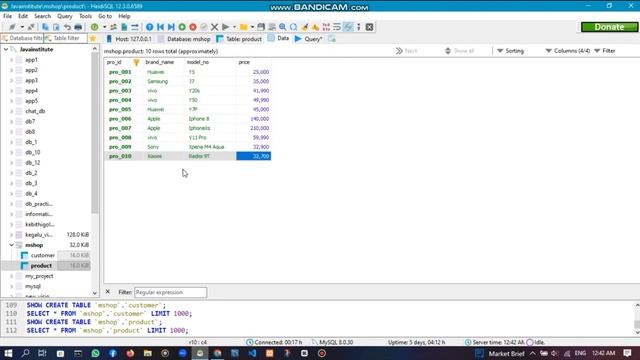The width and height of the screenshot is (640, 360).
Task: Click the Save icon in the toolbar
Action: [261, 27]
